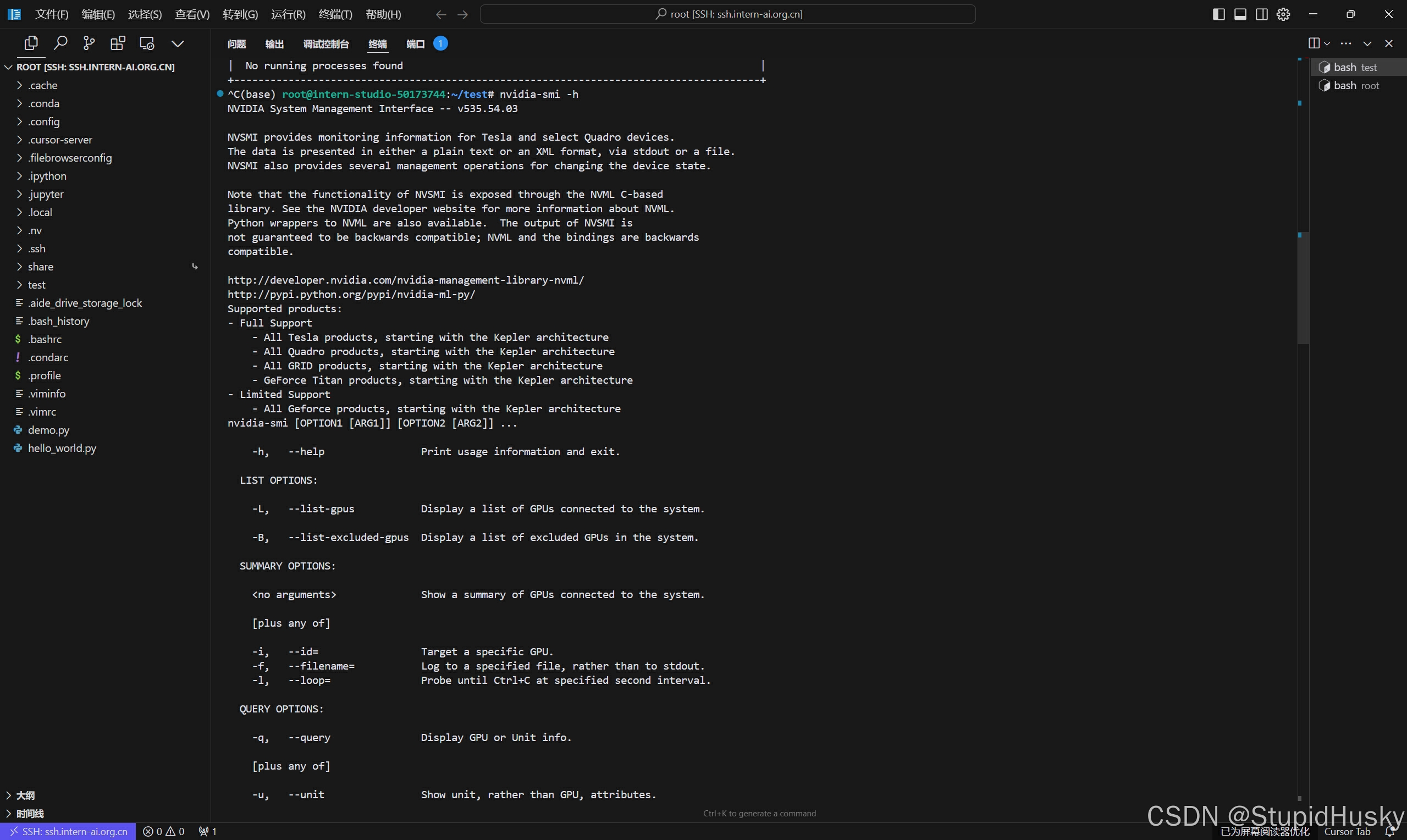Open the Search sidebar view

pyautogui.click(x=60, y=43)
